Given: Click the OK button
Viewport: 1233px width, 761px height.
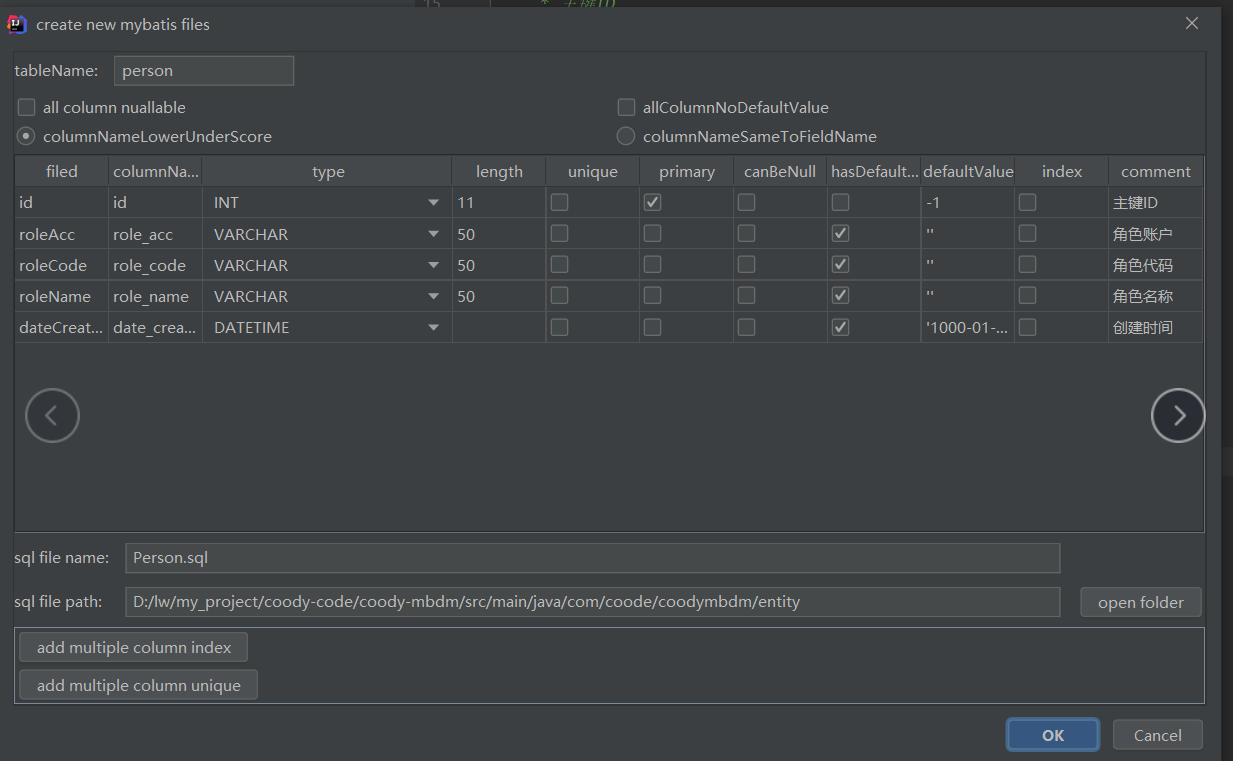Looking at the screenshot, I should (1052, 734).
